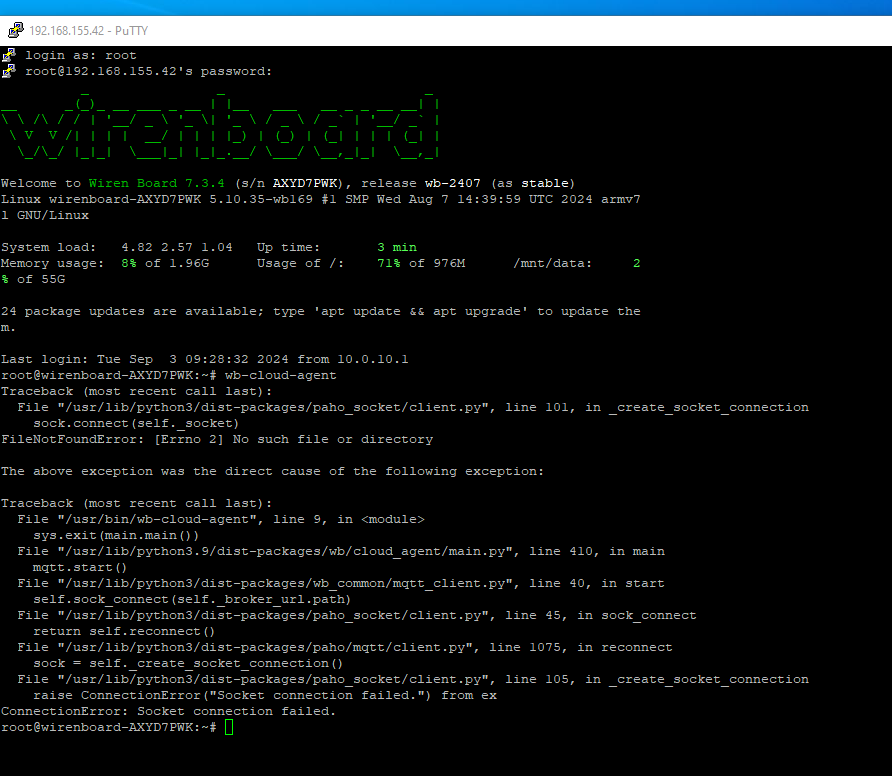The width and height of the screenshot is (892, 776).
Task: Click 'ConnectionError: Socket connection failed.' final line
Action: click(x=168, y=711)
